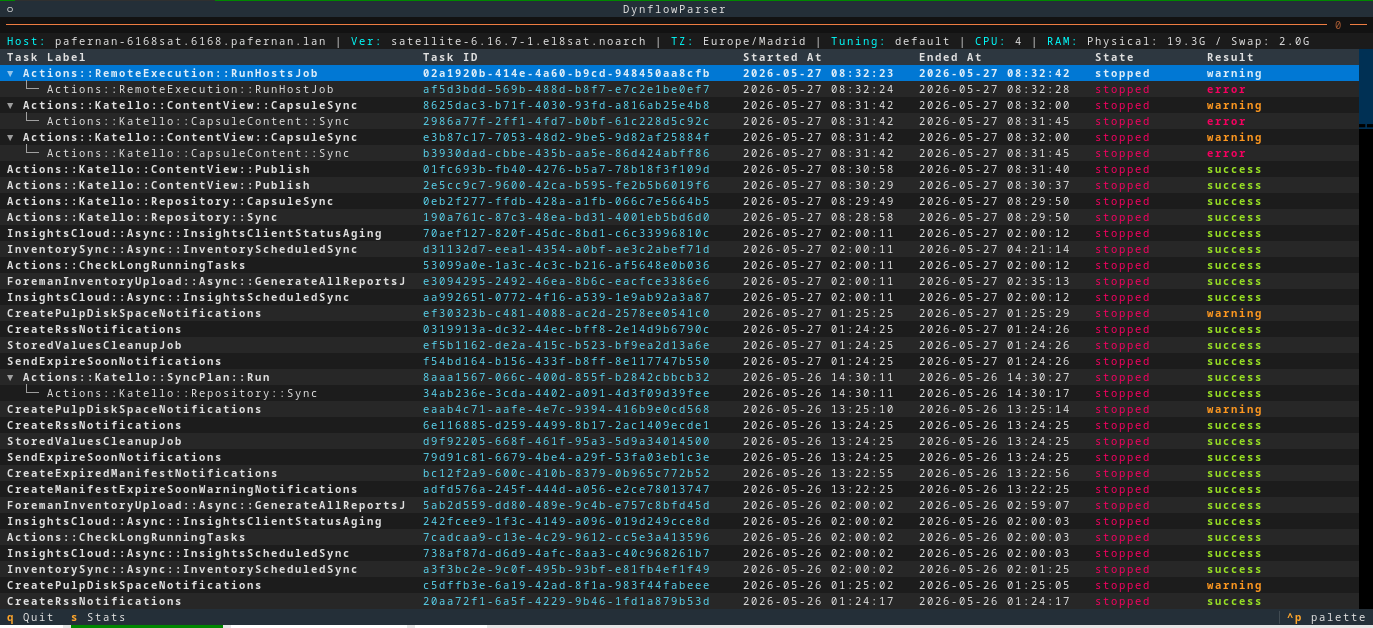Click the Task Label column header

[47, 57]
